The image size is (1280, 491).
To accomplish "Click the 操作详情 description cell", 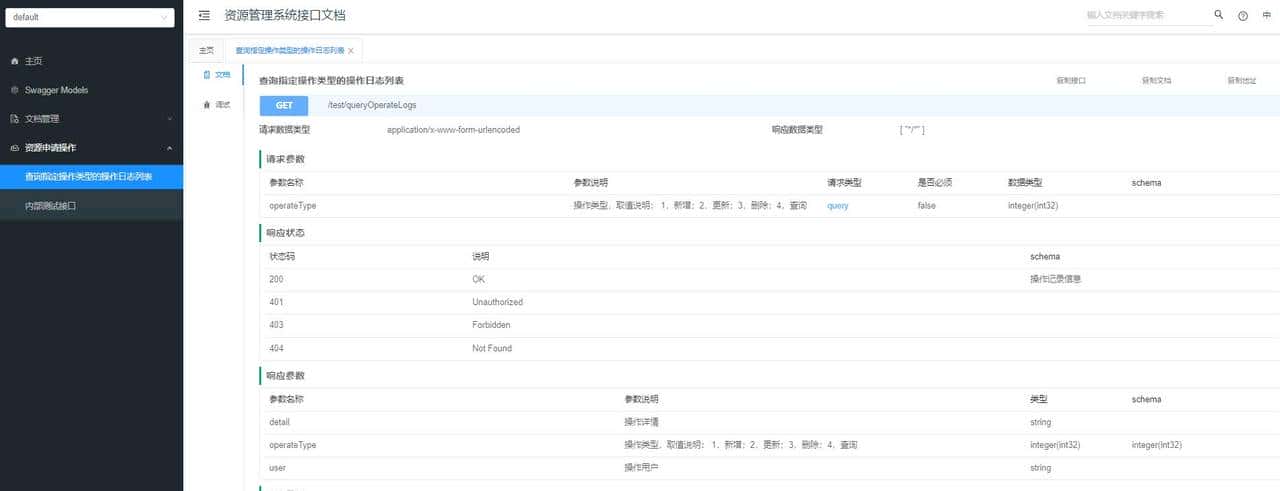I will click(x=641, y=422).
